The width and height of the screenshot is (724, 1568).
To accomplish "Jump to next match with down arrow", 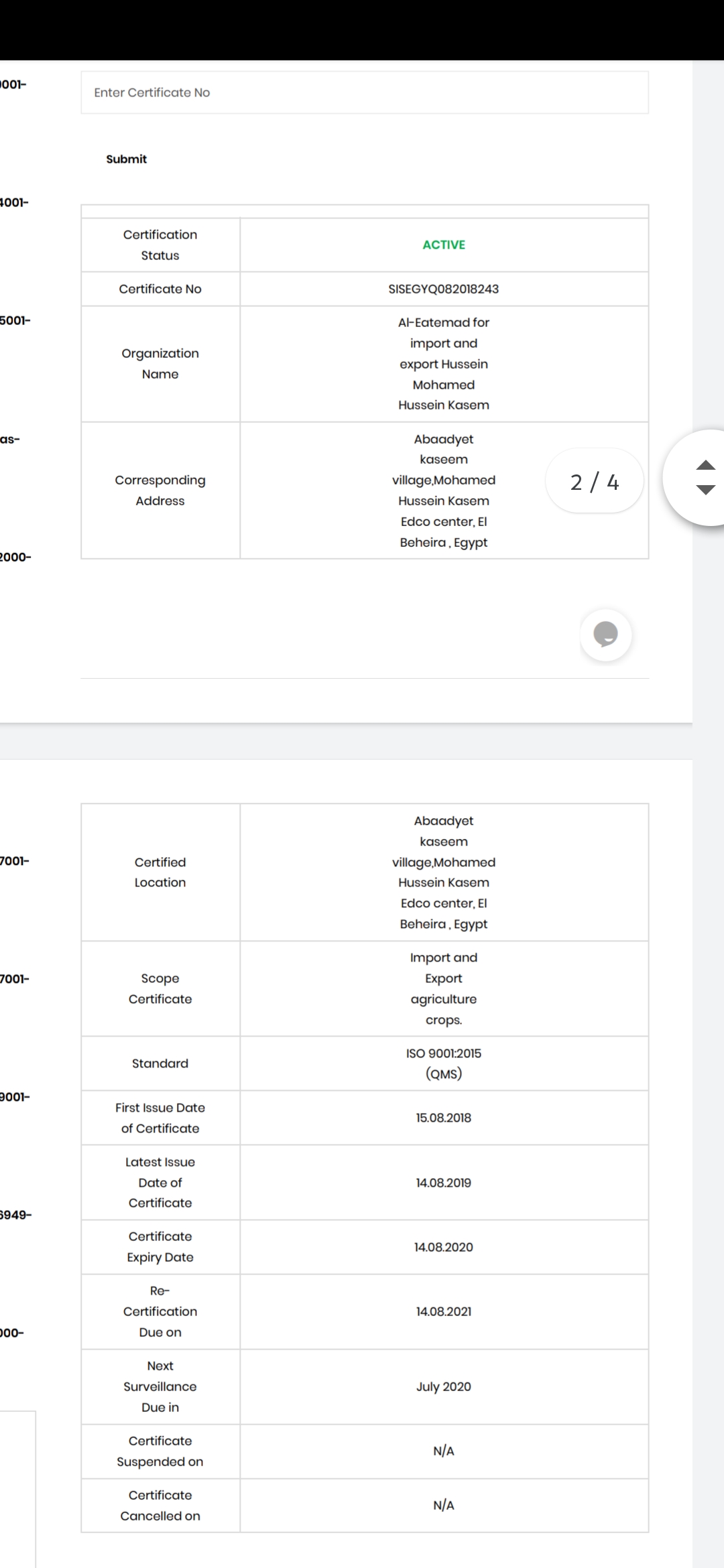I will click(705, 489).
